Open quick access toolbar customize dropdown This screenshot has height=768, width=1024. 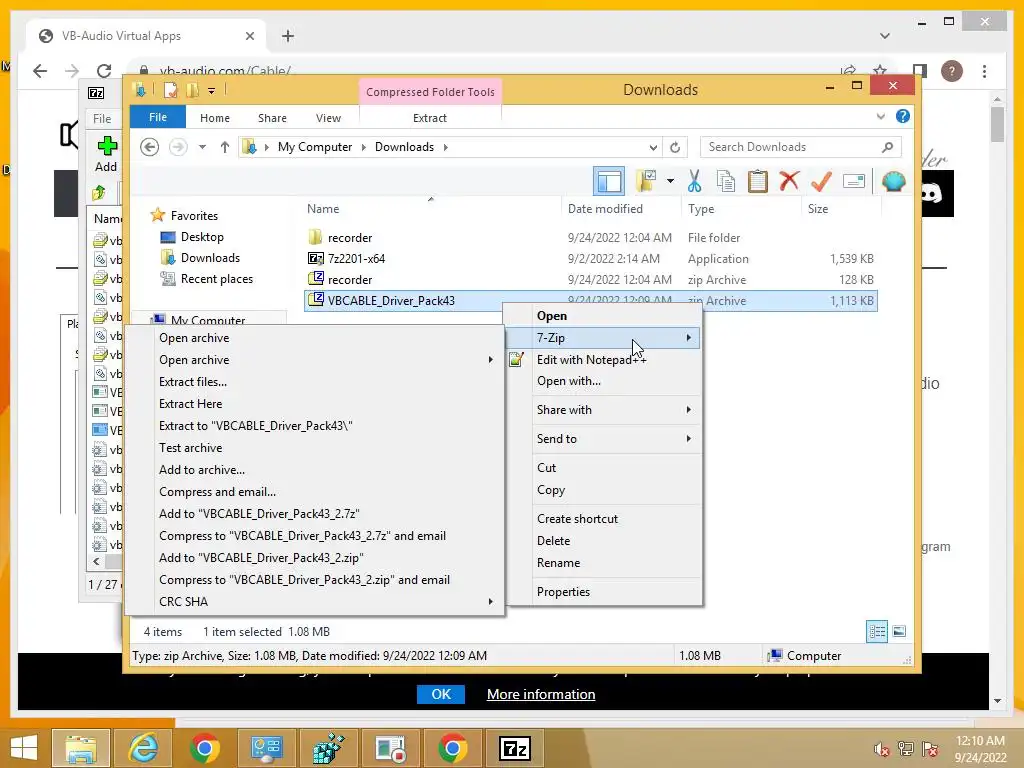point(212,91)
